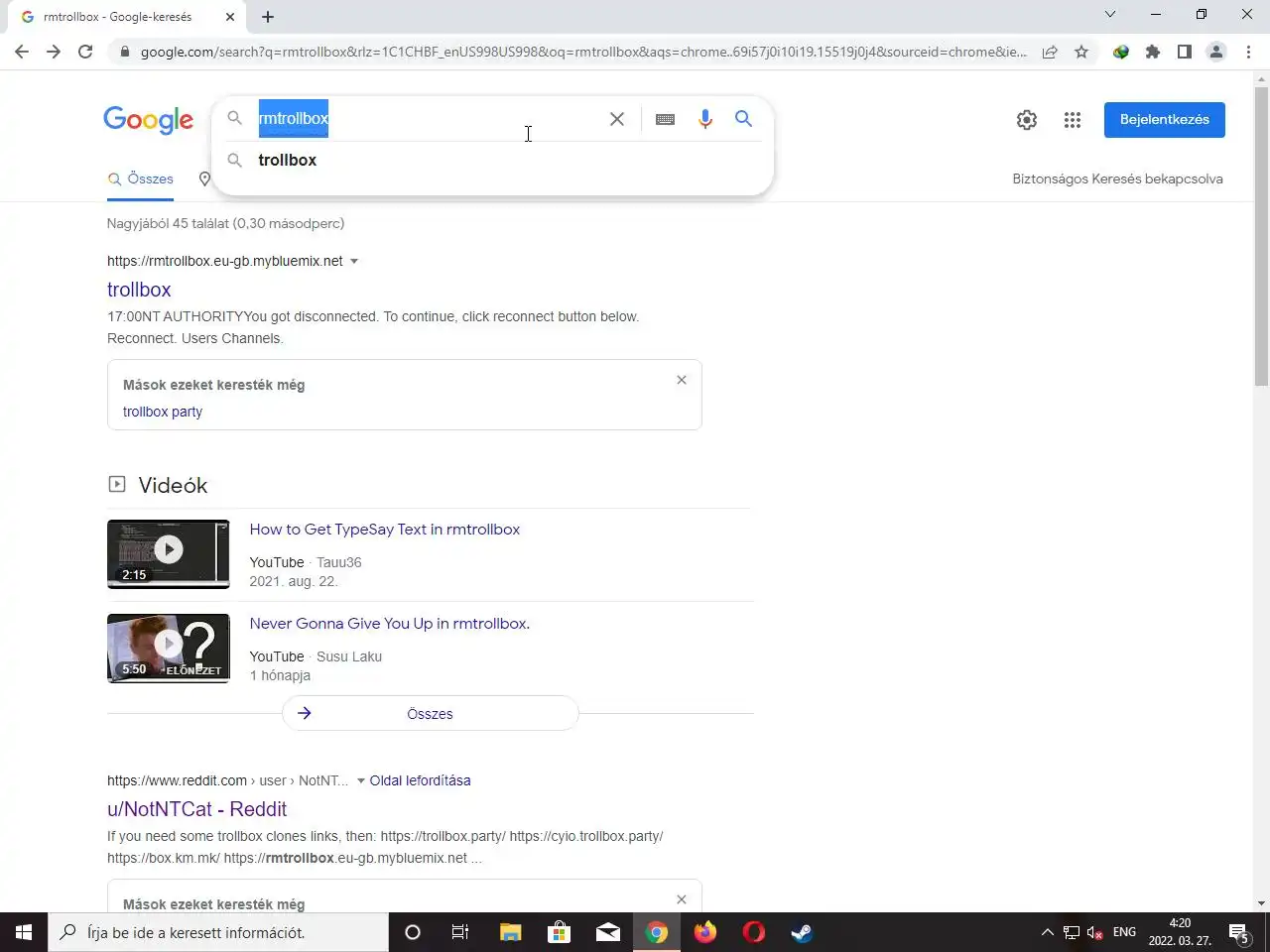This screenshot has width=1270, height=952.
Task: Open the taskbar clock and date
Action: point(1180,932)
